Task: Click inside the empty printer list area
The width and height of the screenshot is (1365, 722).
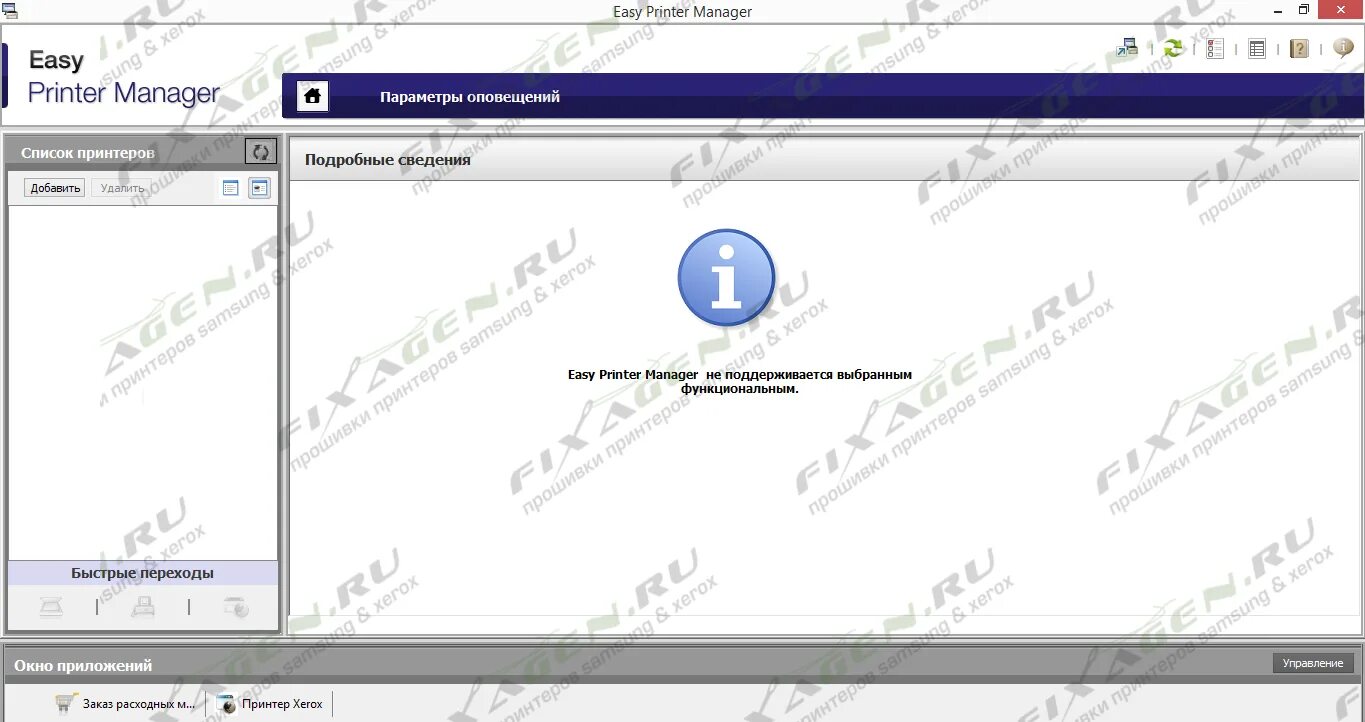Action: (143, 382)
